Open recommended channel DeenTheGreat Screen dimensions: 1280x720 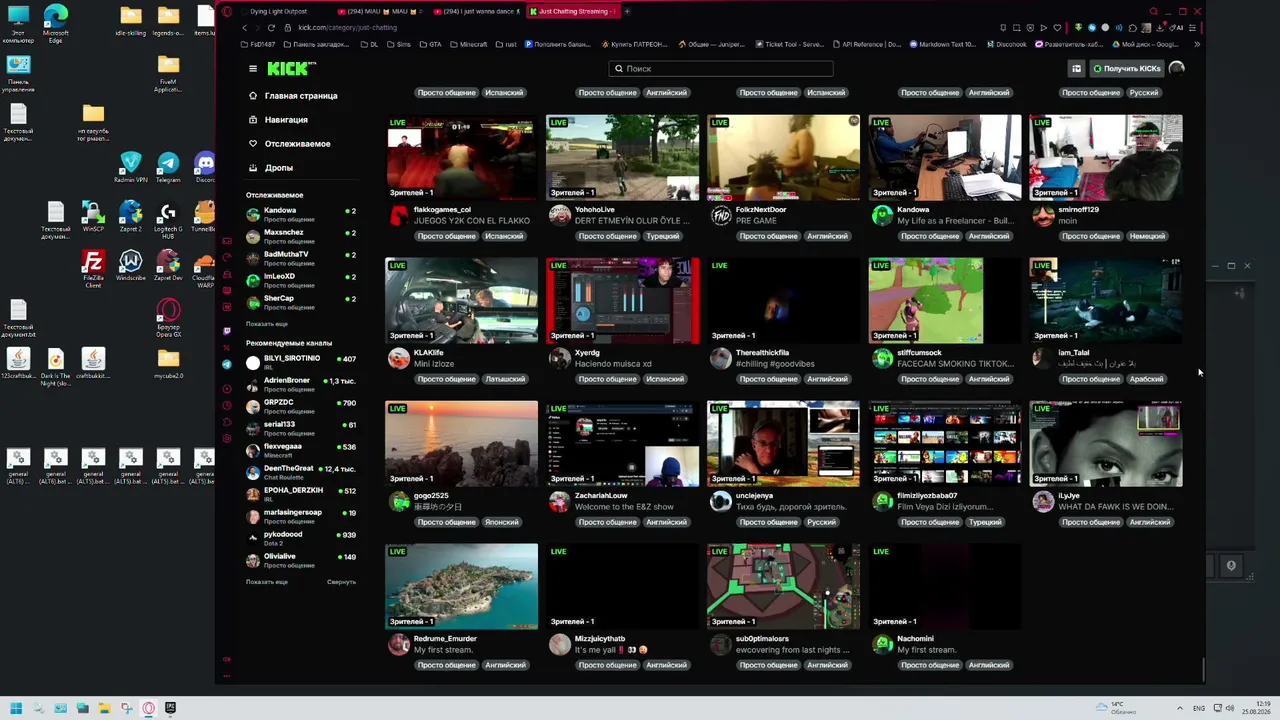301,472
